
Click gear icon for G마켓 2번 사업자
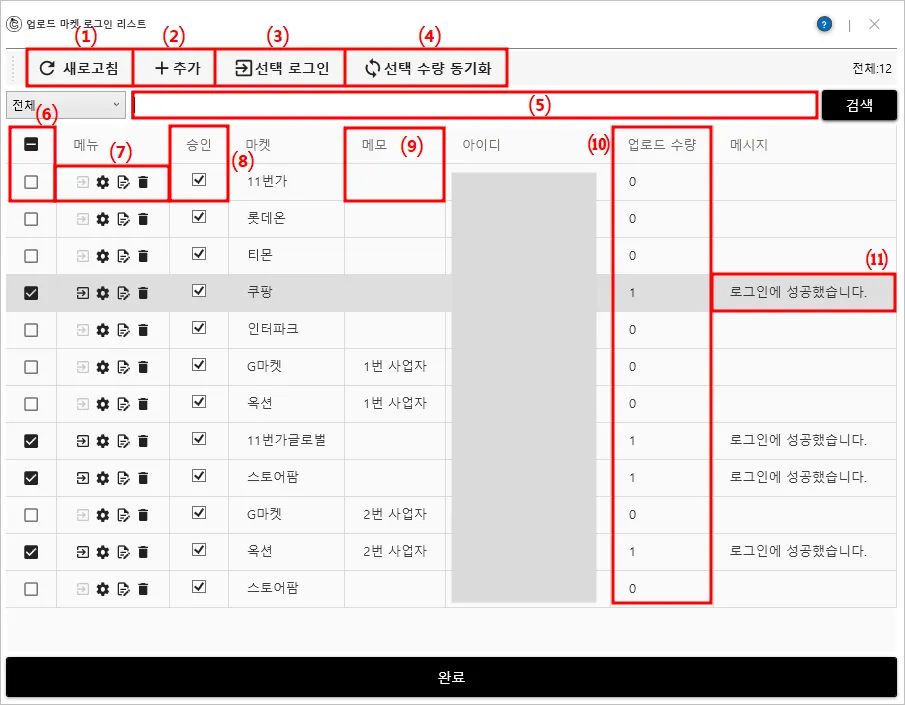pos(103,515)
